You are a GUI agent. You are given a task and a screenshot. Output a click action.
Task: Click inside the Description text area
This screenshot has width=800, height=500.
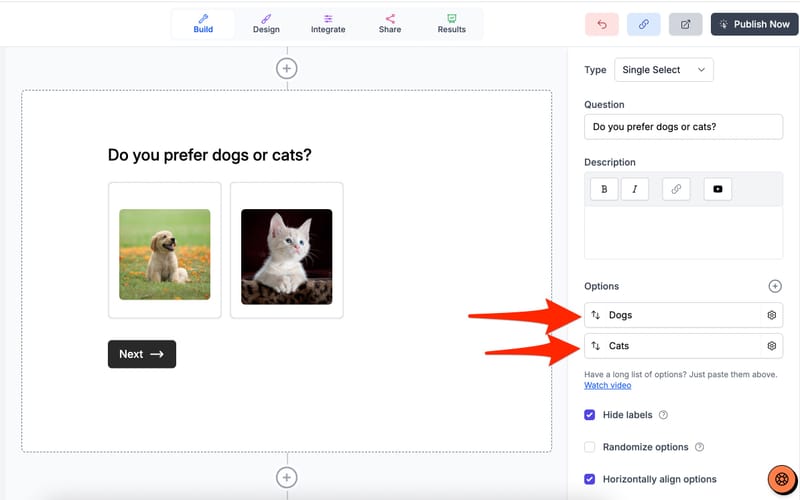click(683, 233)
